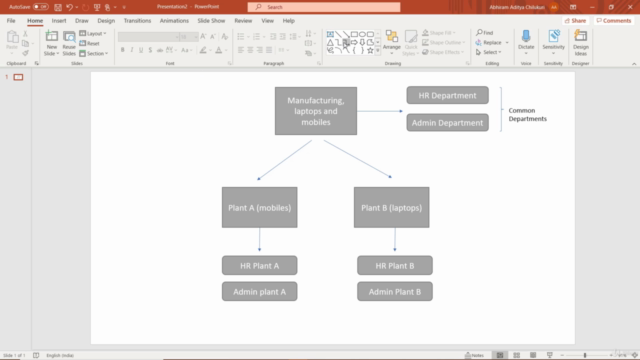The height and width of the screenshot is (360, 640).
Task: Apply text shadow formatting
Action: (150, 50)
